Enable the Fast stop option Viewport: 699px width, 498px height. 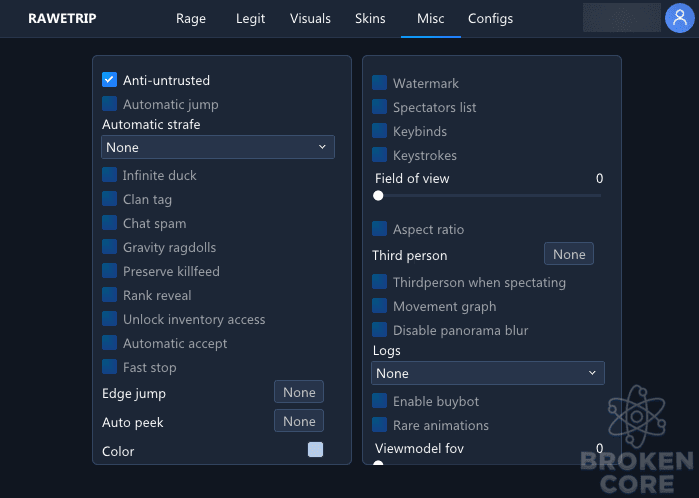click(x=109, y=367)
